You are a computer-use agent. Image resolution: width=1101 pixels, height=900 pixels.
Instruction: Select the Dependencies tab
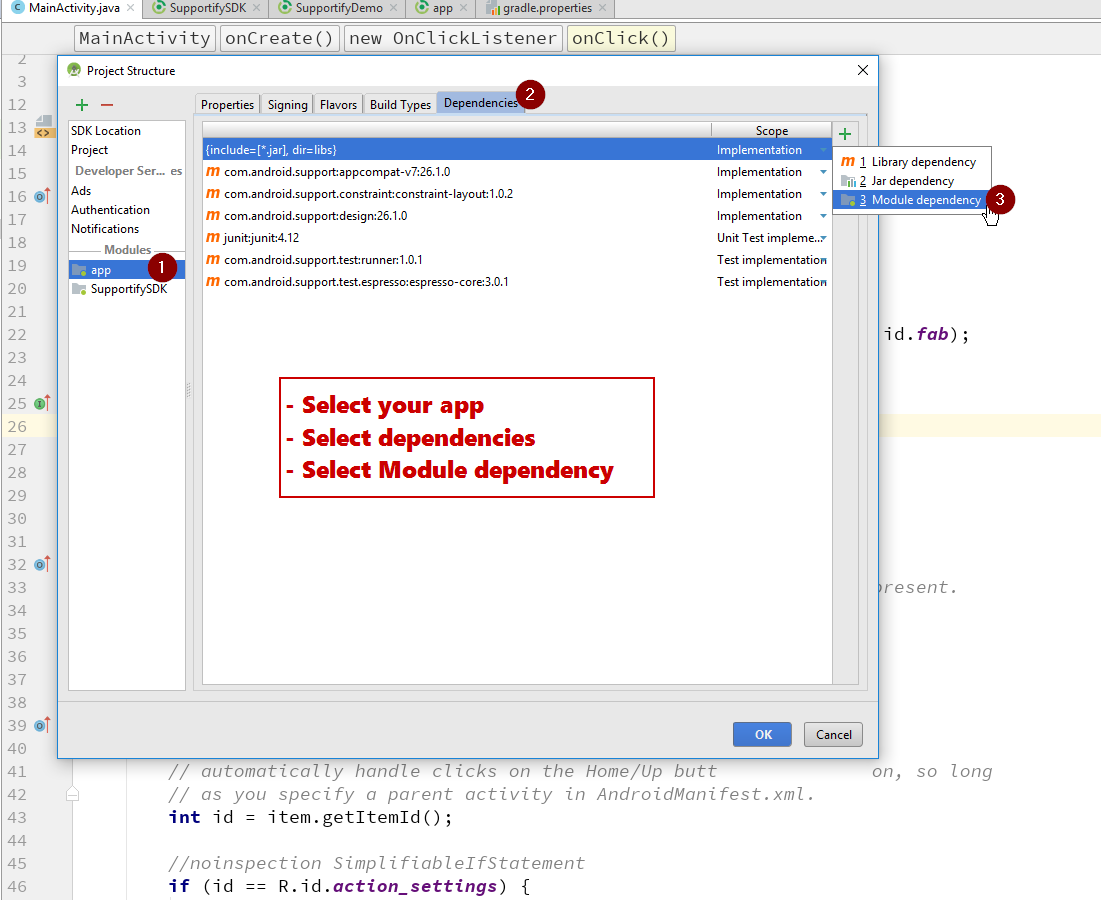point(480,102)
